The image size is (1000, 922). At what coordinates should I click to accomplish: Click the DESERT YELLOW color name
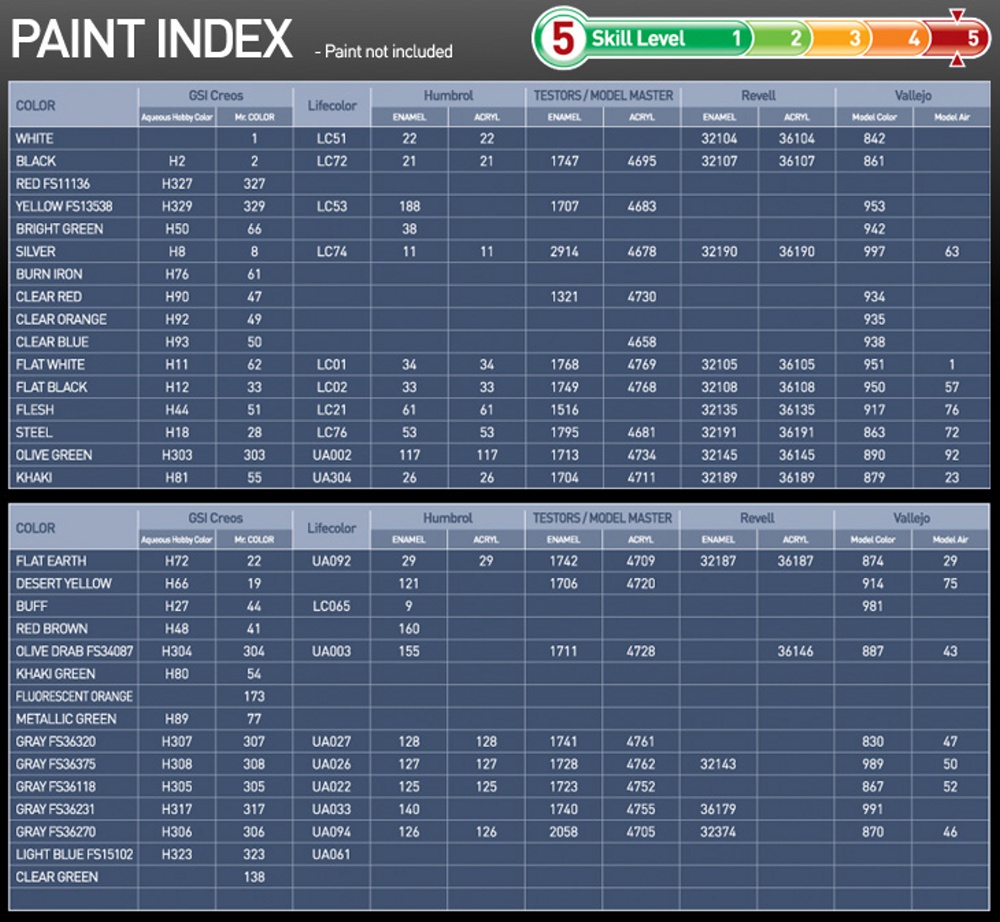click(x=64, y=583)
